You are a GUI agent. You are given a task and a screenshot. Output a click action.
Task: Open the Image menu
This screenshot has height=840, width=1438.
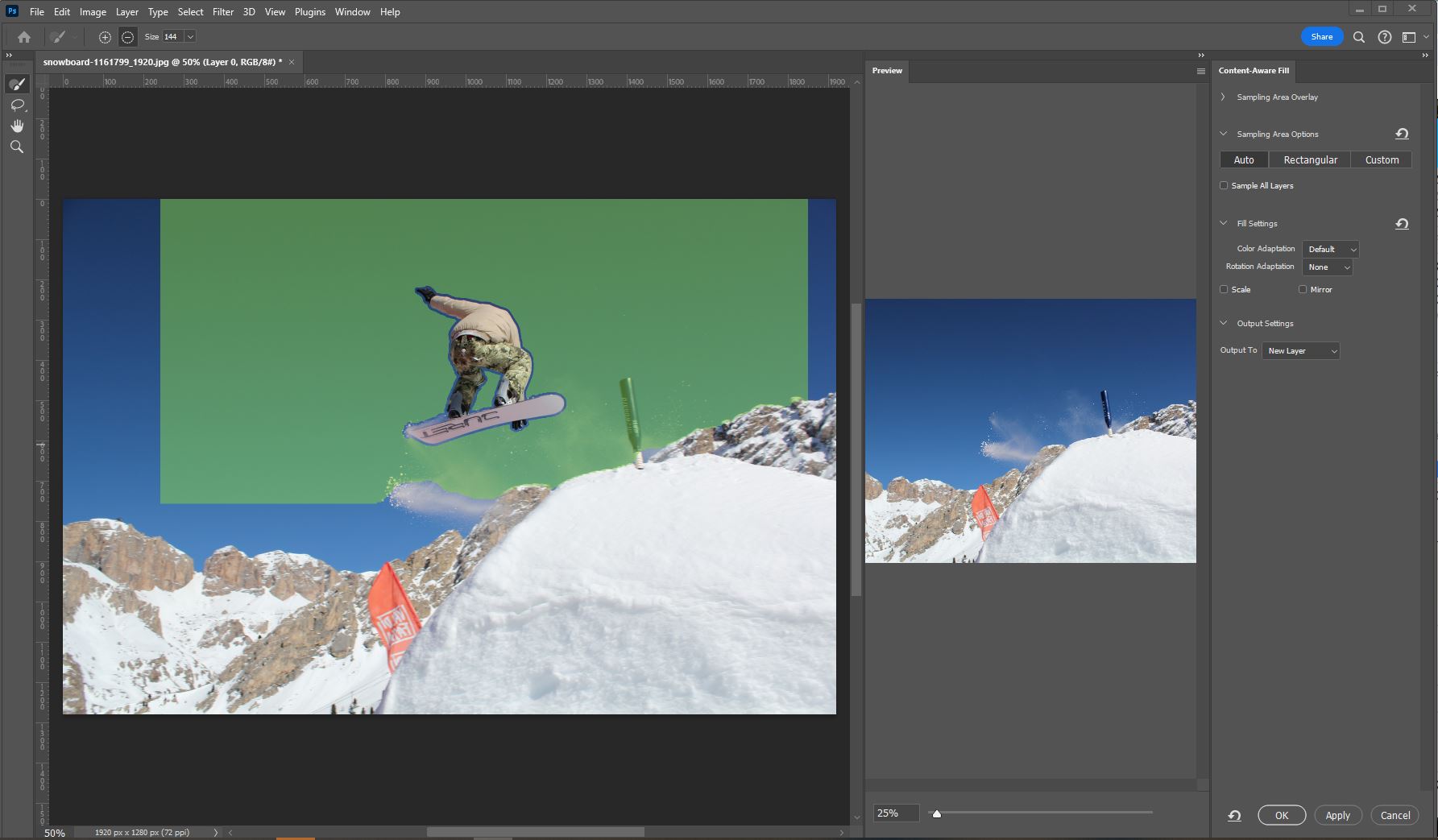(x=93, y=12)
